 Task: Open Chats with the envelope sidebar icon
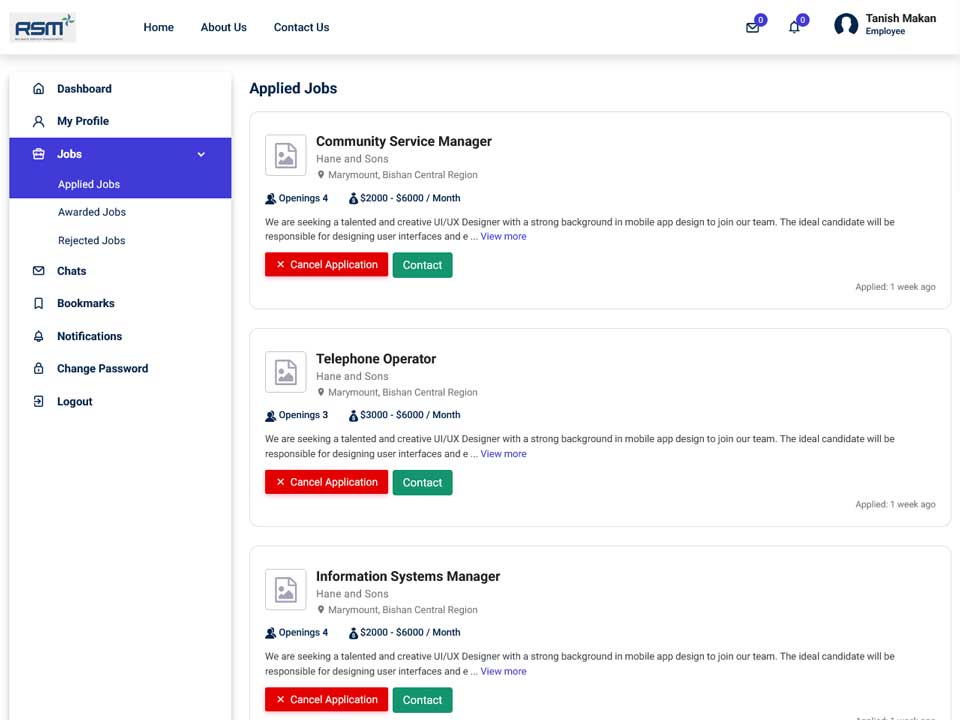[x=39, y=271]
